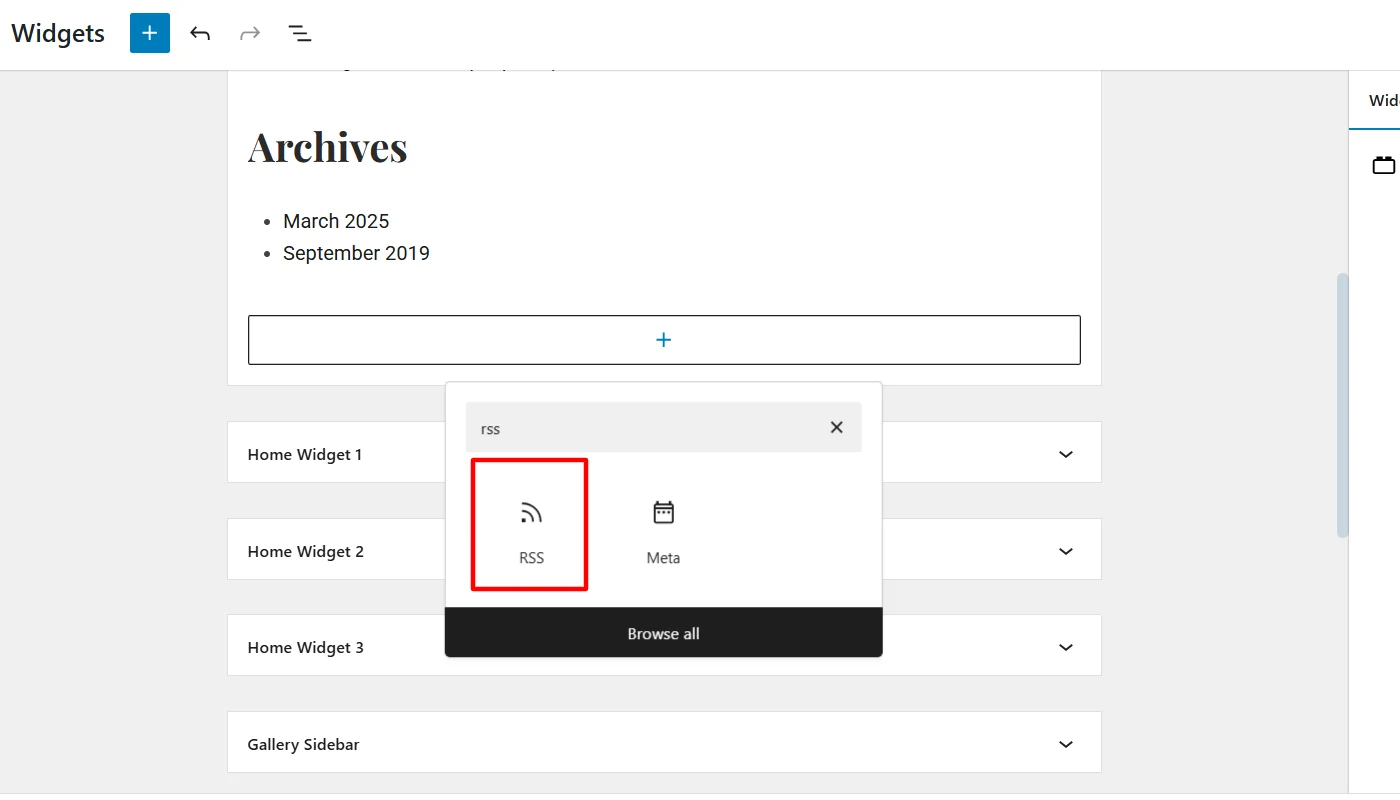Click the editor's vertical scrollbar
Image resolution: width=1400 pixels, height=800 pixels.
1342,405
